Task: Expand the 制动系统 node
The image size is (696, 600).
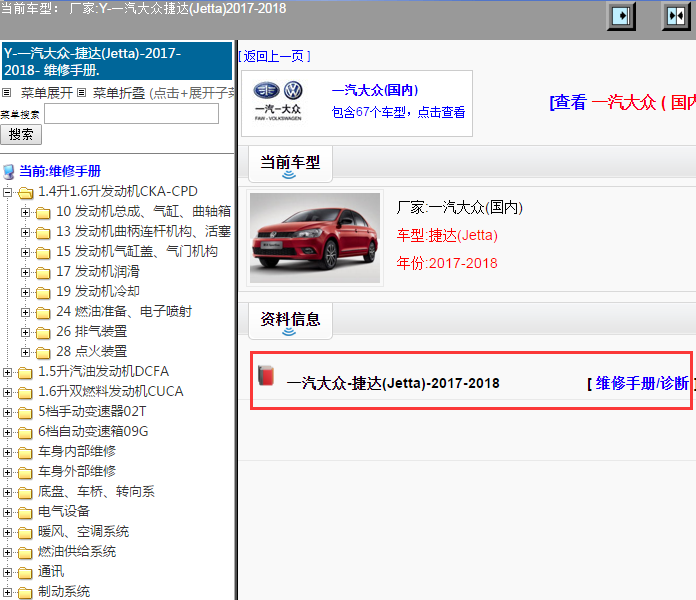Action: 7,592
